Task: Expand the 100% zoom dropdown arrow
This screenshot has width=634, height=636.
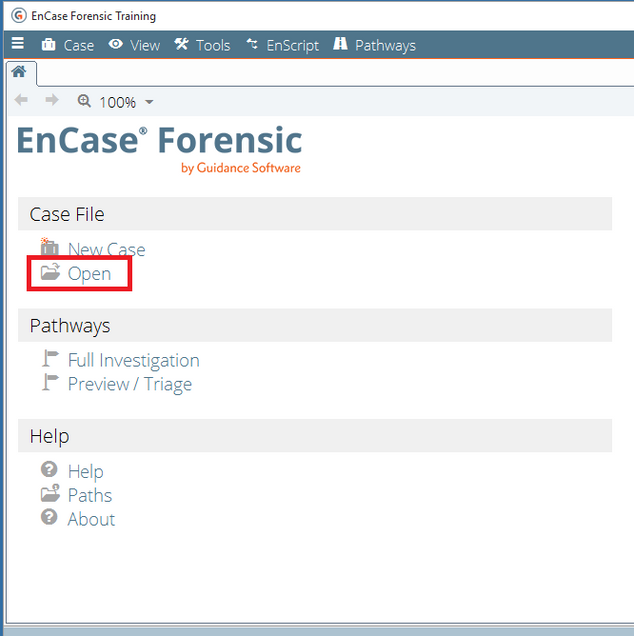Action: [149, 102]
